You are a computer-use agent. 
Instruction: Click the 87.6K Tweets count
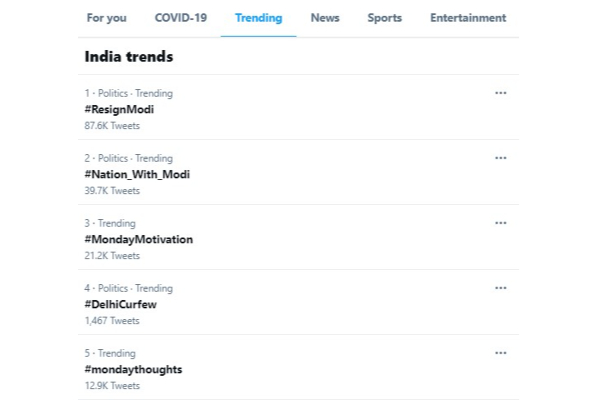pos(112,126)
